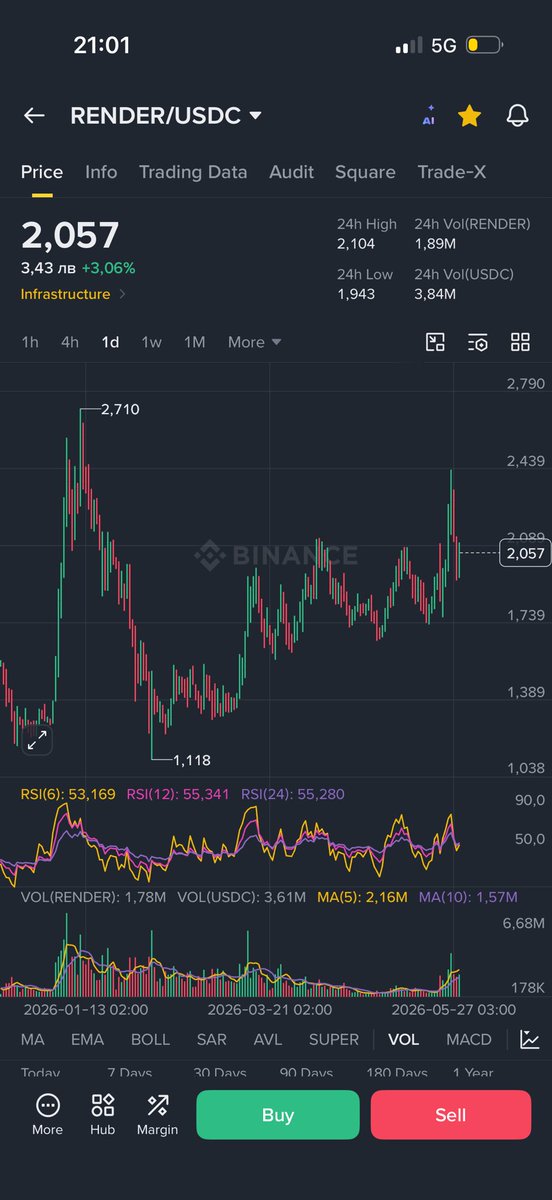Tap the red Sell button

(x=451, y=1115)
